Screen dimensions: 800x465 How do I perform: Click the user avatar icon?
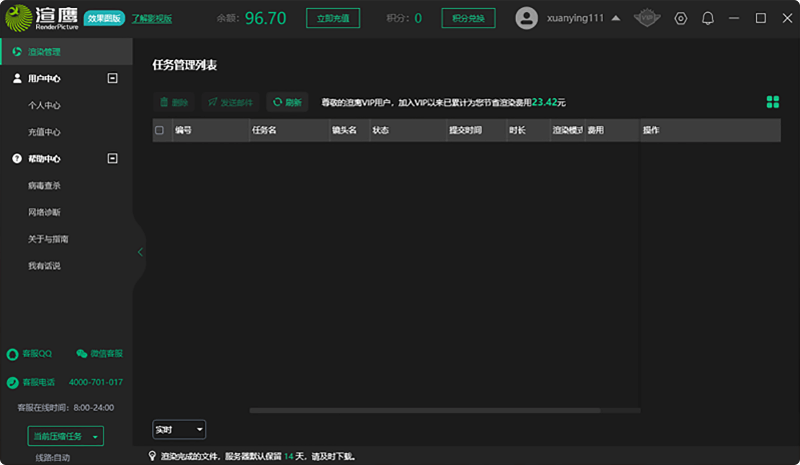[x=527, y=18]
